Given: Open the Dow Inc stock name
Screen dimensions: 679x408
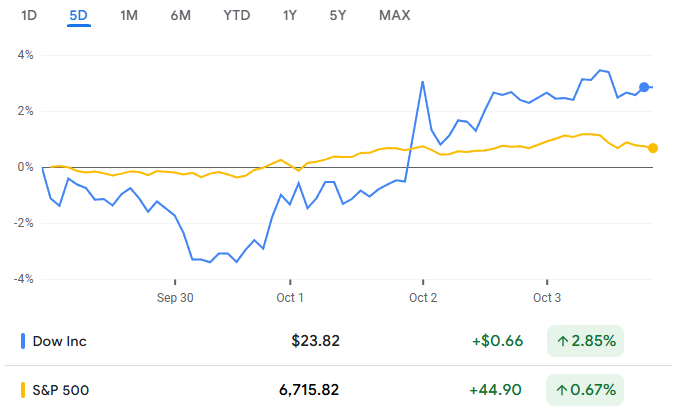Looking at the screenshot, I should pos(60,341).
